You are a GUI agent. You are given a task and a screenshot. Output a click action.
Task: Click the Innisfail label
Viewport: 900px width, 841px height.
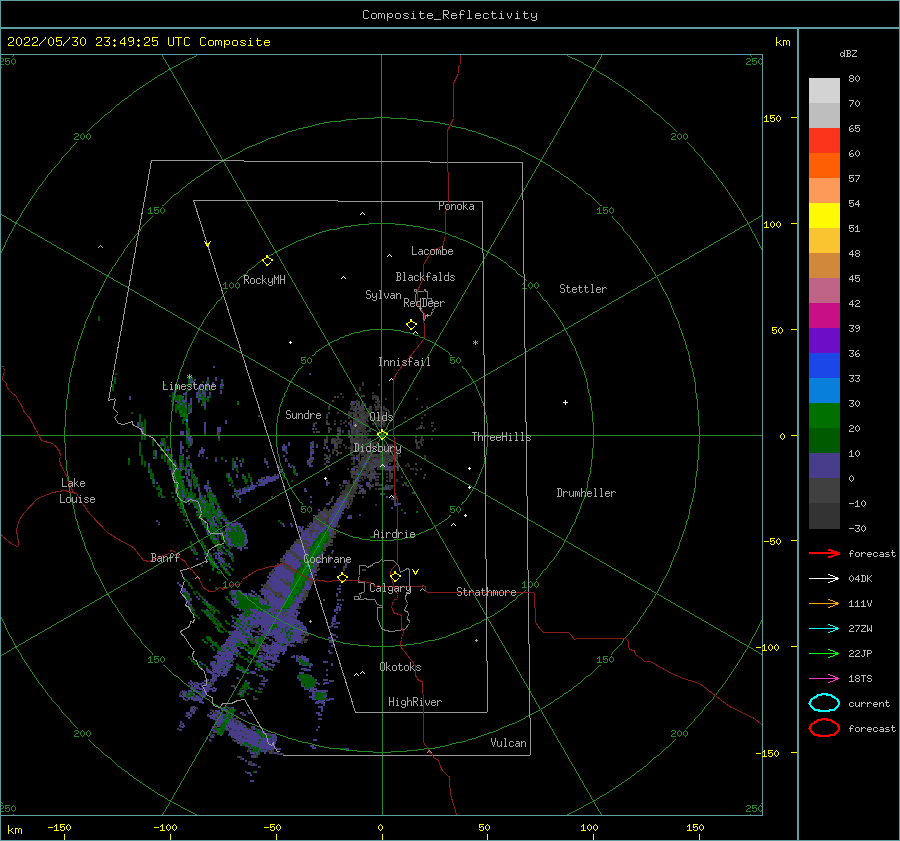click(404, 362)
